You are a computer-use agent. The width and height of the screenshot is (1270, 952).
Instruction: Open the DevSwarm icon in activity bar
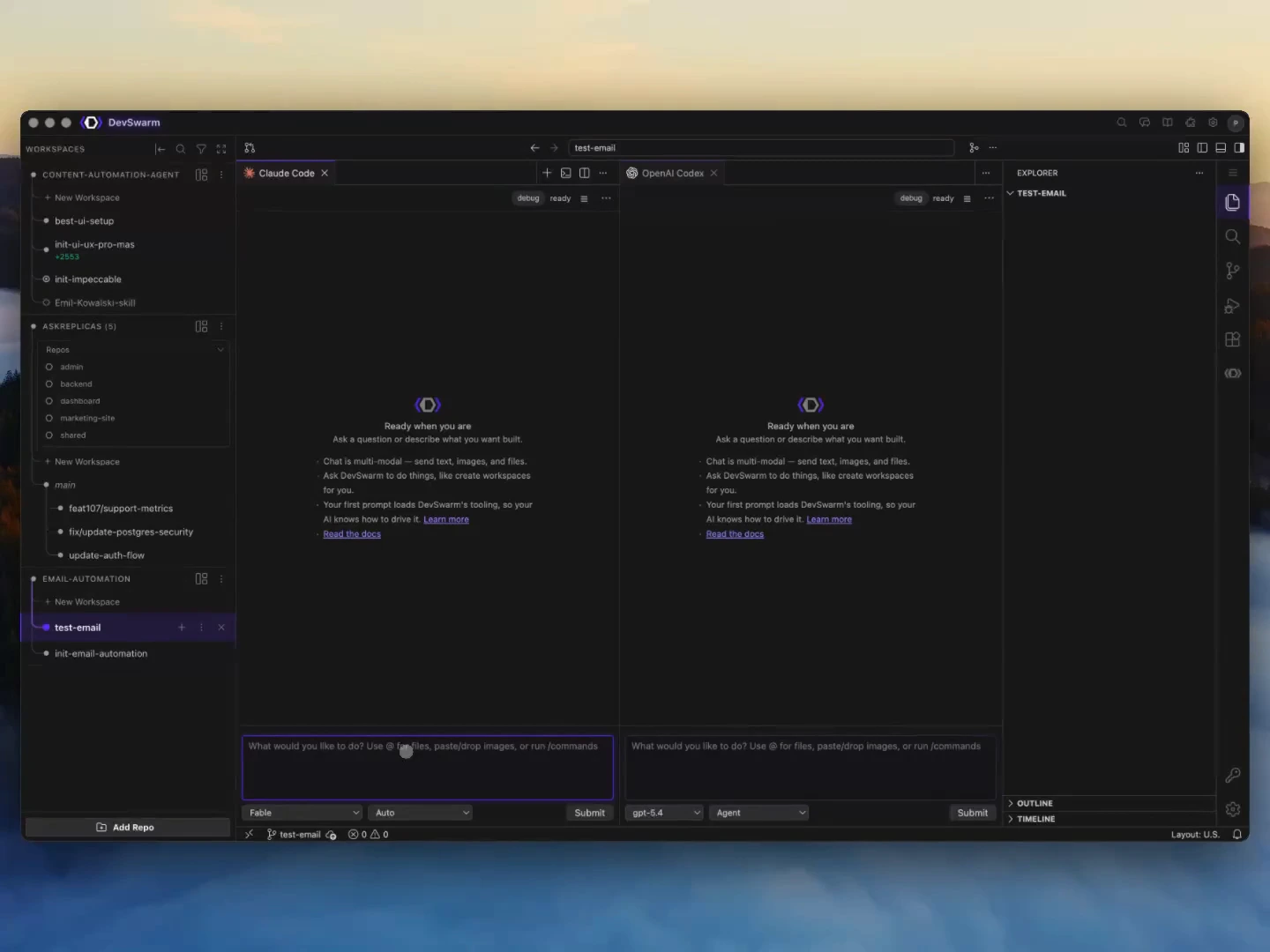click(1233, 374)
